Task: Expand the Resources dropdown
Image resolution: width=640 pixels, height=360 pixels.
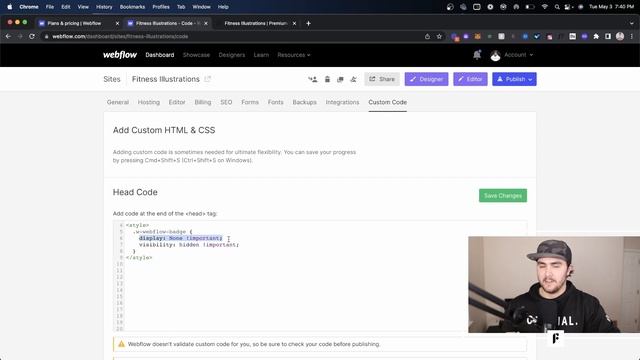Action: 293,55
